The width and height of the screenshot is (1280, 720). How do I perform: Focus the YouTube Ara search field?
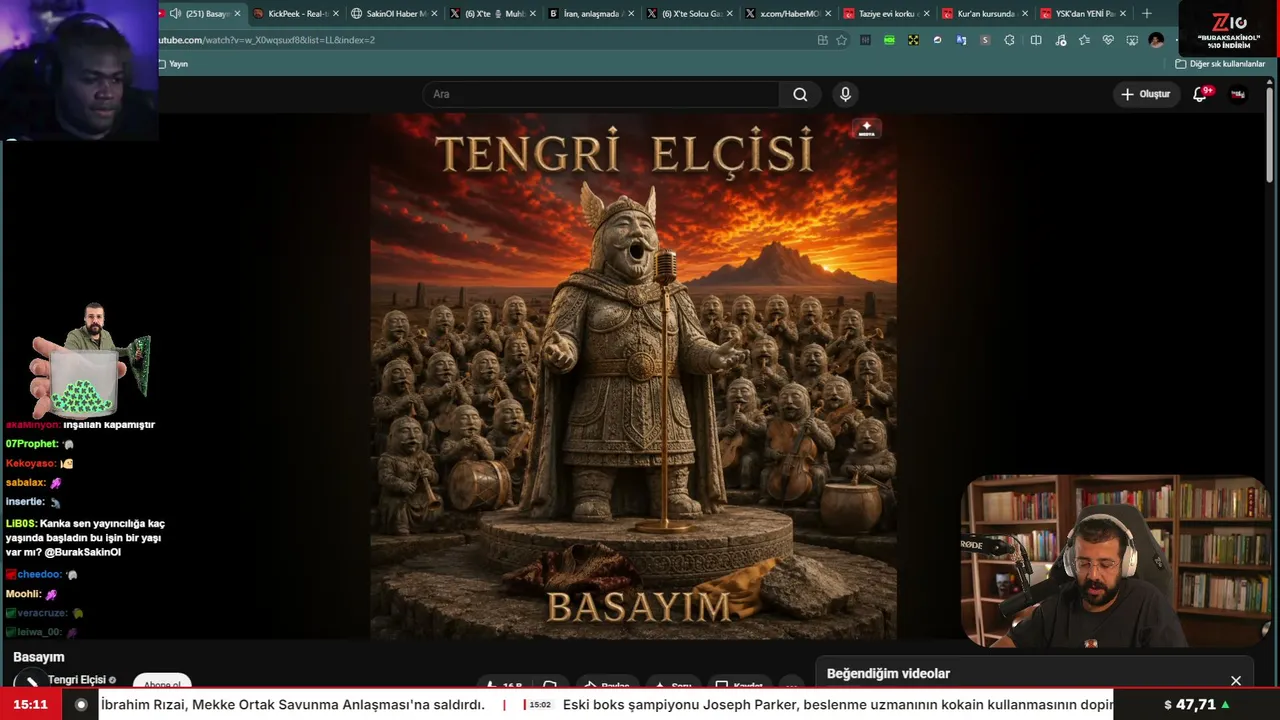[600, 94]
